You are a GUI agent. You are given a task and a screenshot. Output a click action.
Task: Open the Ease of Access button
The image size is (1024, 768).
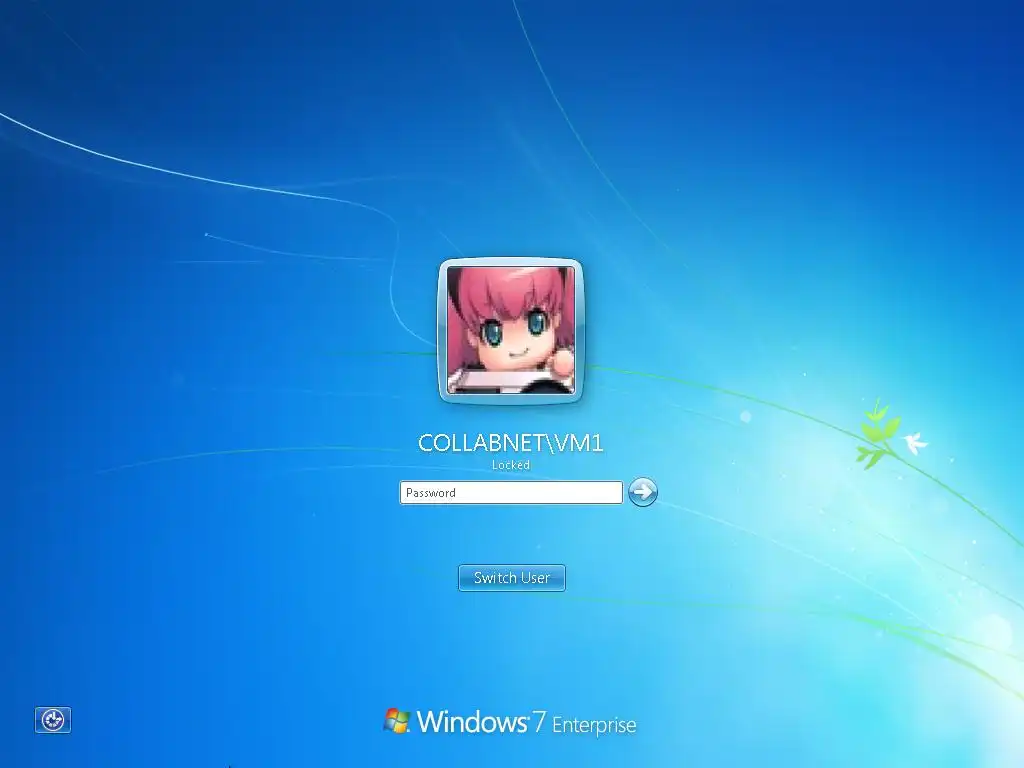(x=53, y=720)
